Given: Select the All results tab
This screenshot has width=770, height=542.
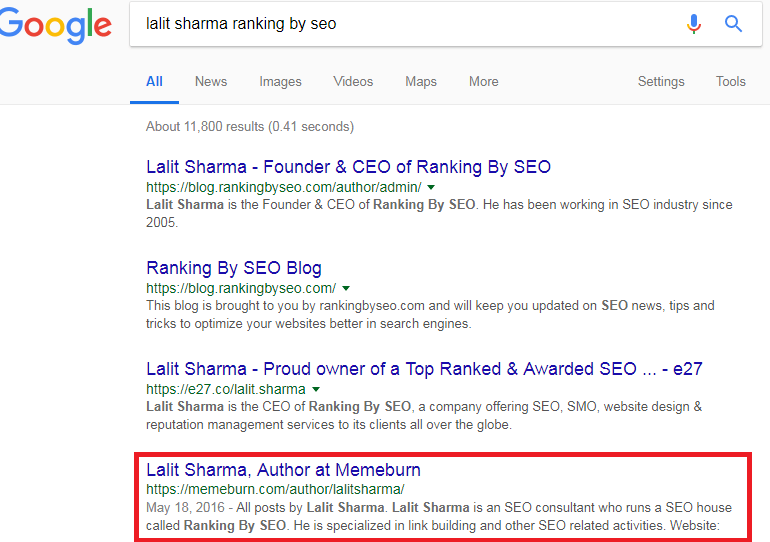Looking at the screenshot, I should point(154,81).
